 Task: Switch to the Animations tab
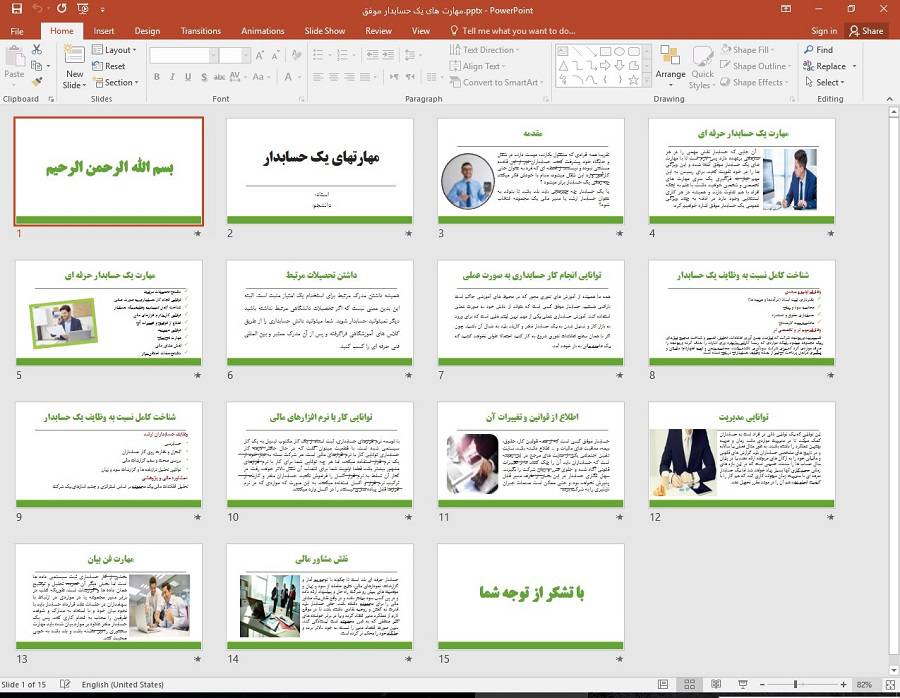click(262, 30)
